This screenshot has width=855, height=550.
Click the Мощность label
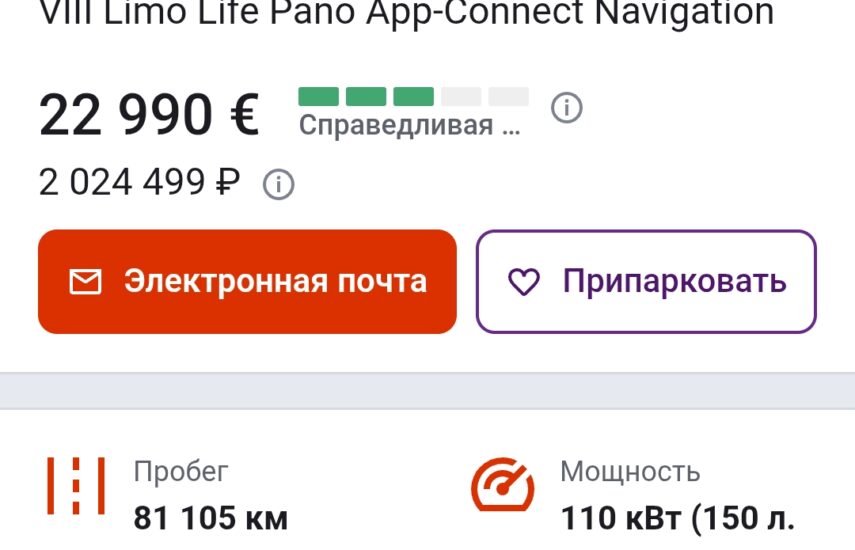click(630, 472)
